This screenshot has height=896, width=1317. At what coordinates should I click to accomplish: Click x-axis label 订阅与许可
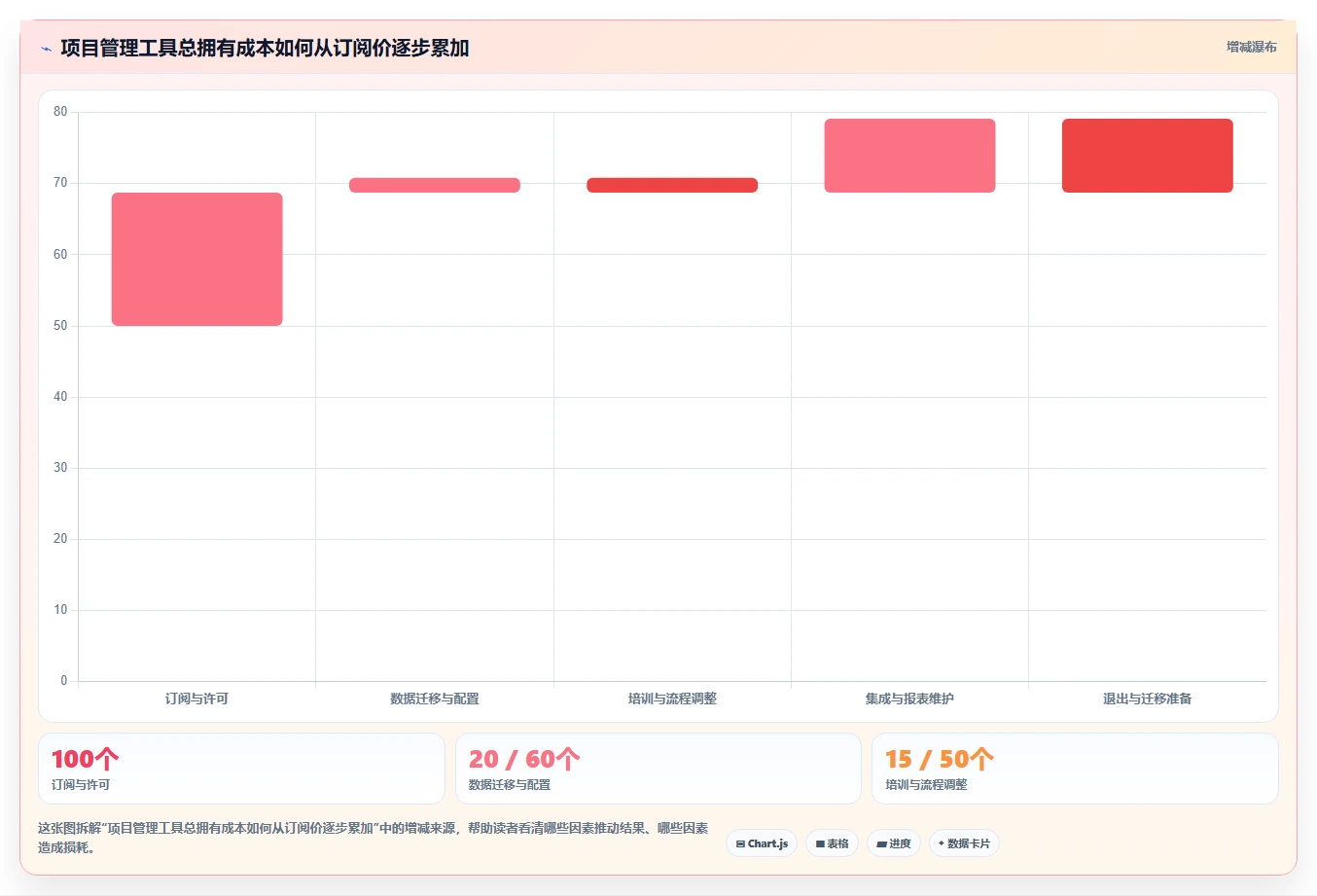(196, 699)
